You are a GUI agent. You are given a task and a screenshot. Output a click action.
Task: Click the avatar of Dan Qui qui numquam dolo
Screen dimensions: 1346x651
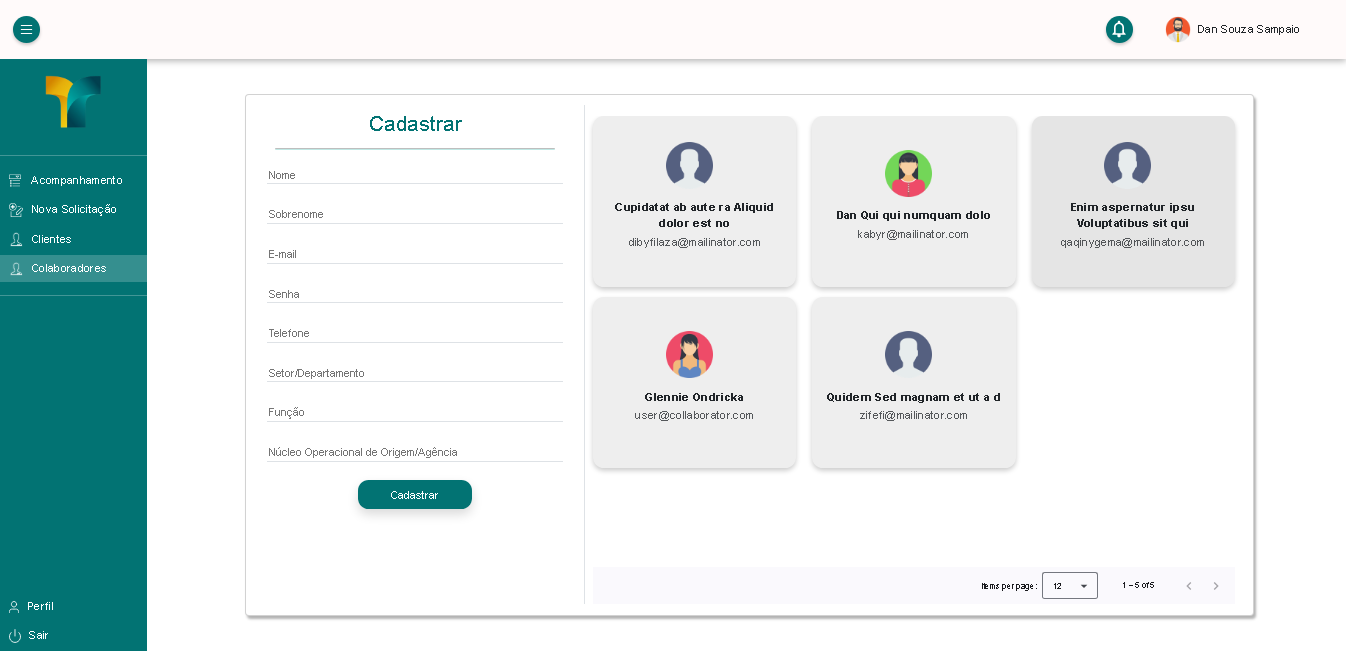[908, 174]
